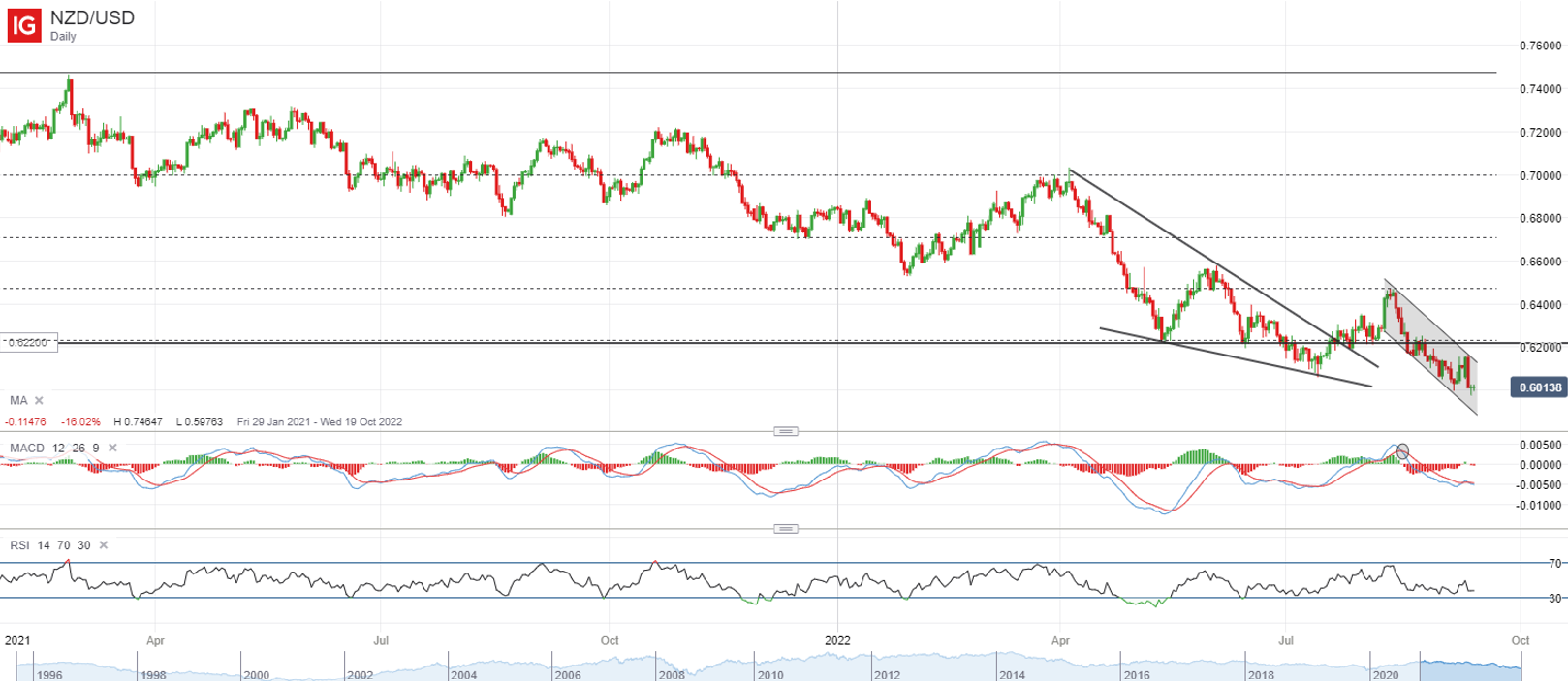Click the RSI 70 level axis label
This screenshot has width=1568, height=681.
click(x=1554, y=563)
